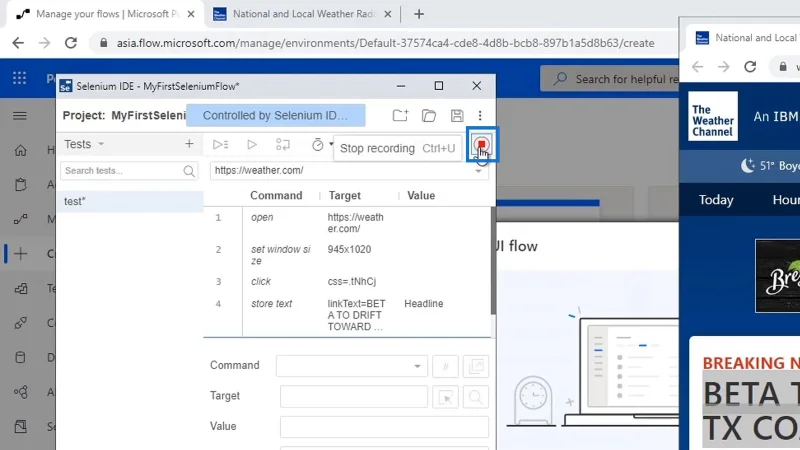Click The Weather Channel logo
This screenshot has height=450, width=800.
click(713, 116)
